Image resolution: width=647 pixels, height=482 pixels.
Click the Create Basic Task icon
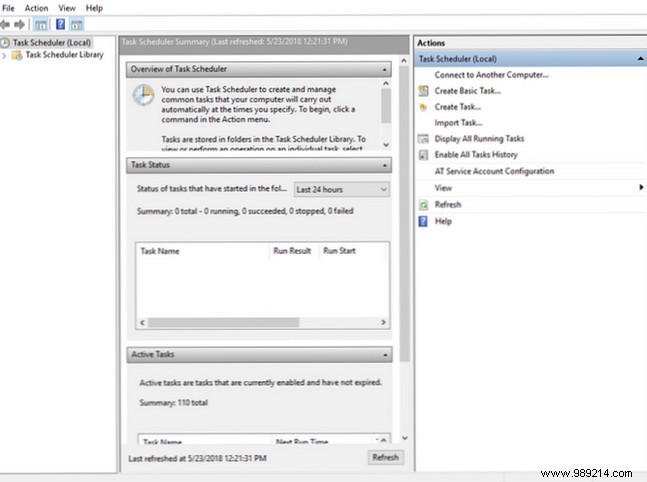pyautogui.click(x=425, y=91)
